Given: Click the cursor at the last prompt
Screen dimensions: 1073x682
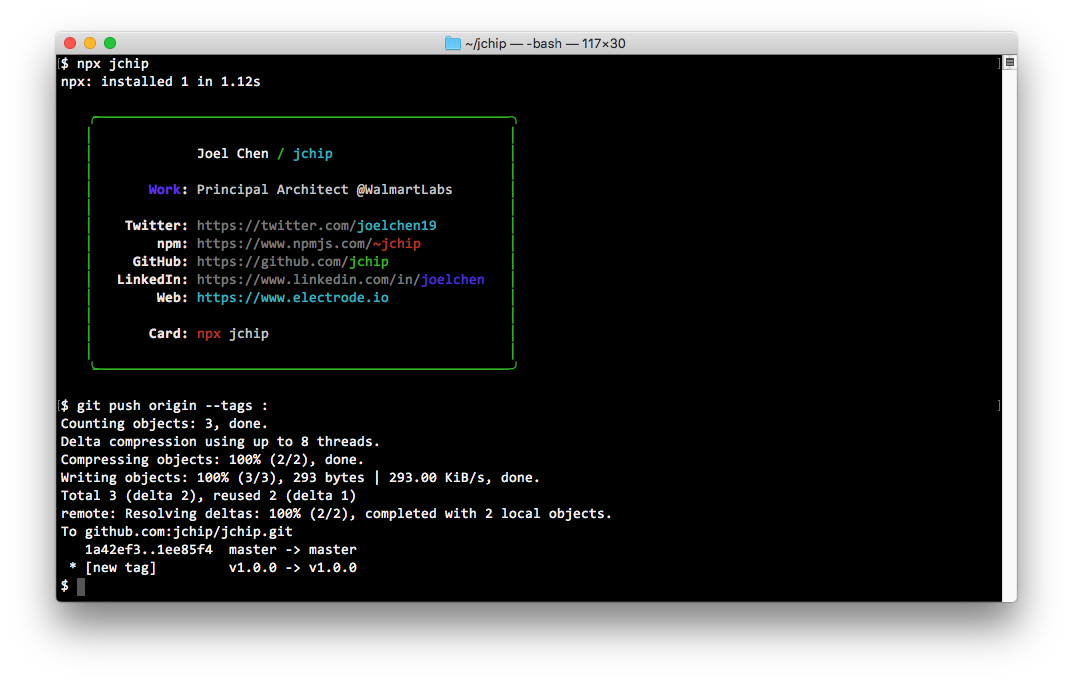Looking at the screenshot, I should [81, 586].
